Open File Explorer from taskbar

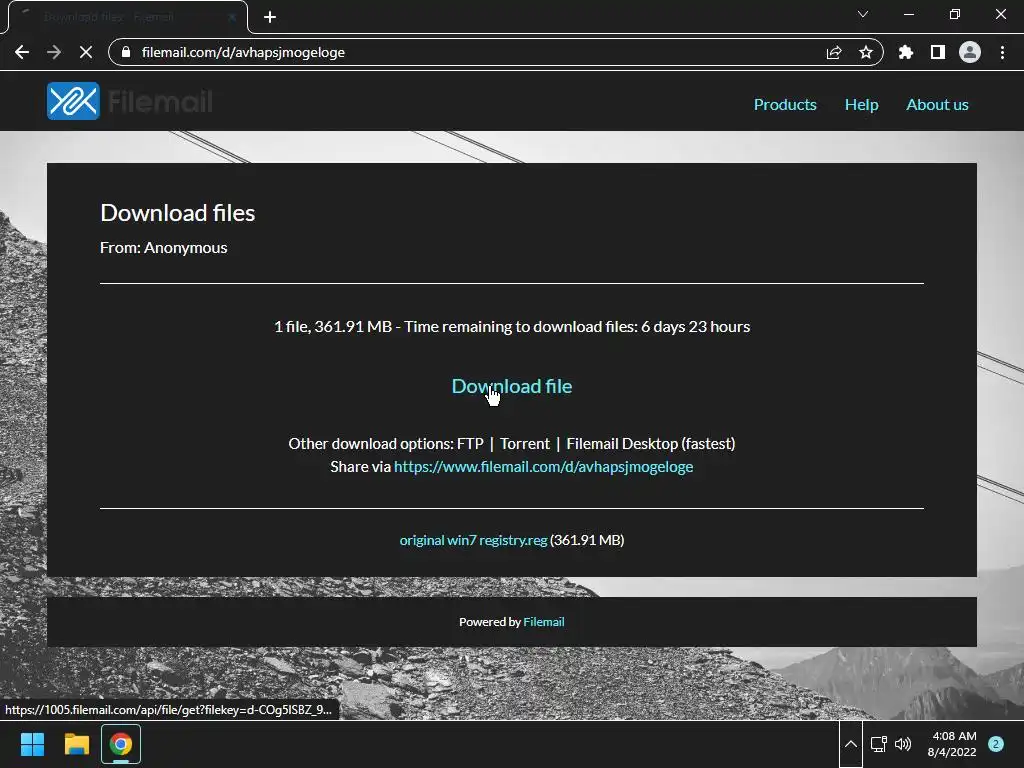[x=76, y=744]
